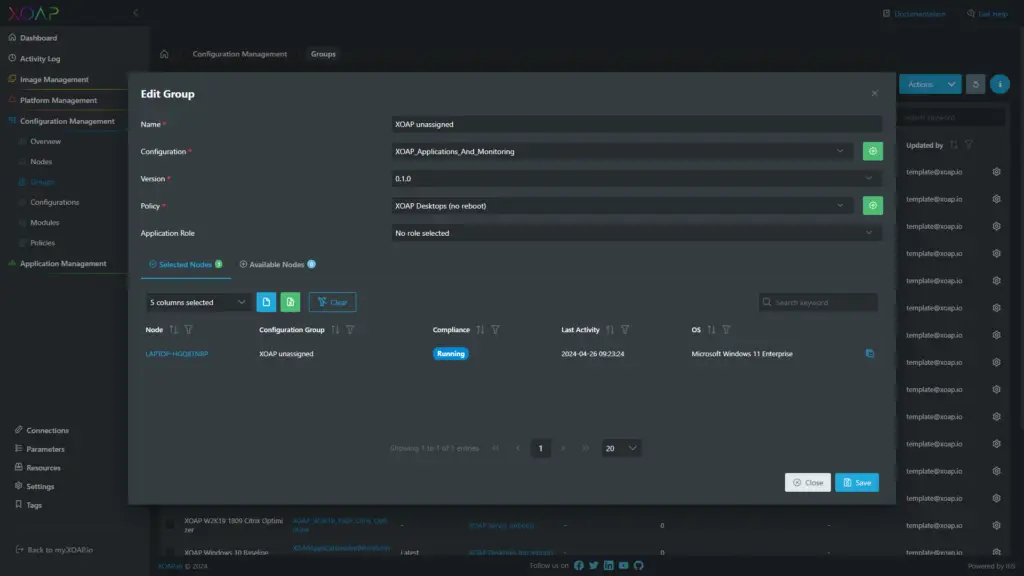Clear the table filters
Viewport: 1024px width, 576px height.
332,302
